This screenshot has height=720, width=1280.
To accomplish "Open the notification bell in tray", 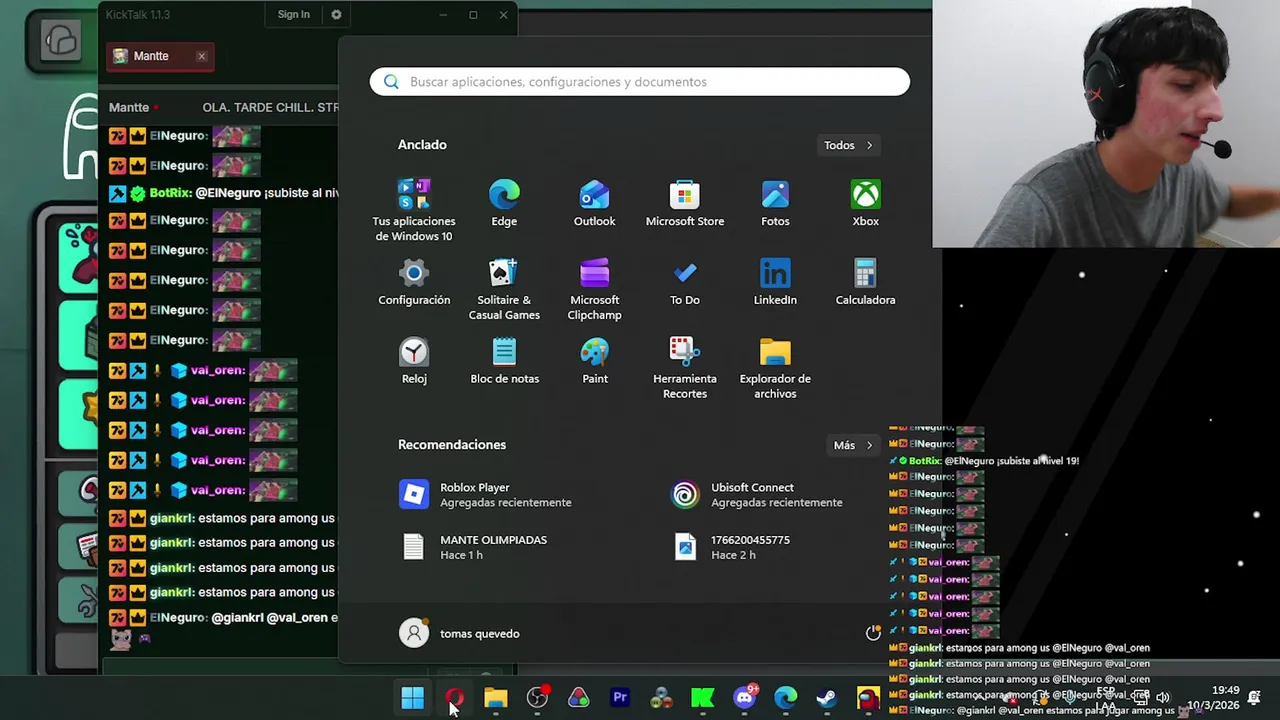I will 1254,697.
